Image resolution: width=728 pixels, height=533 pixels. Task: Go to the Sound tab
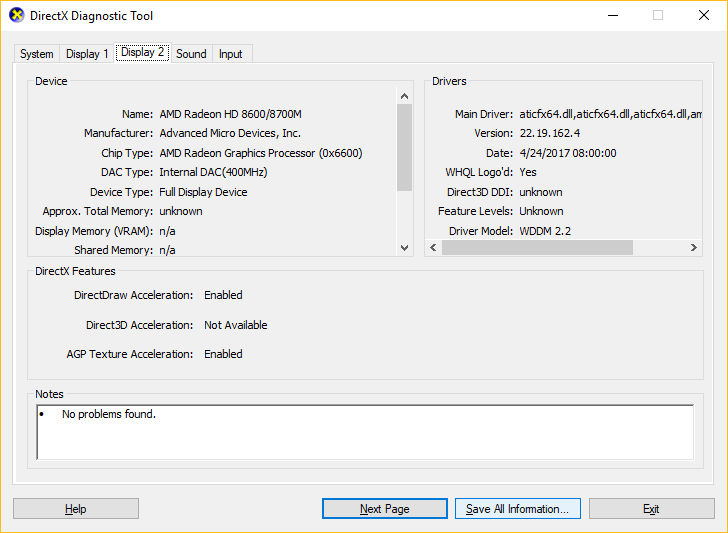(x=191, y=54)
